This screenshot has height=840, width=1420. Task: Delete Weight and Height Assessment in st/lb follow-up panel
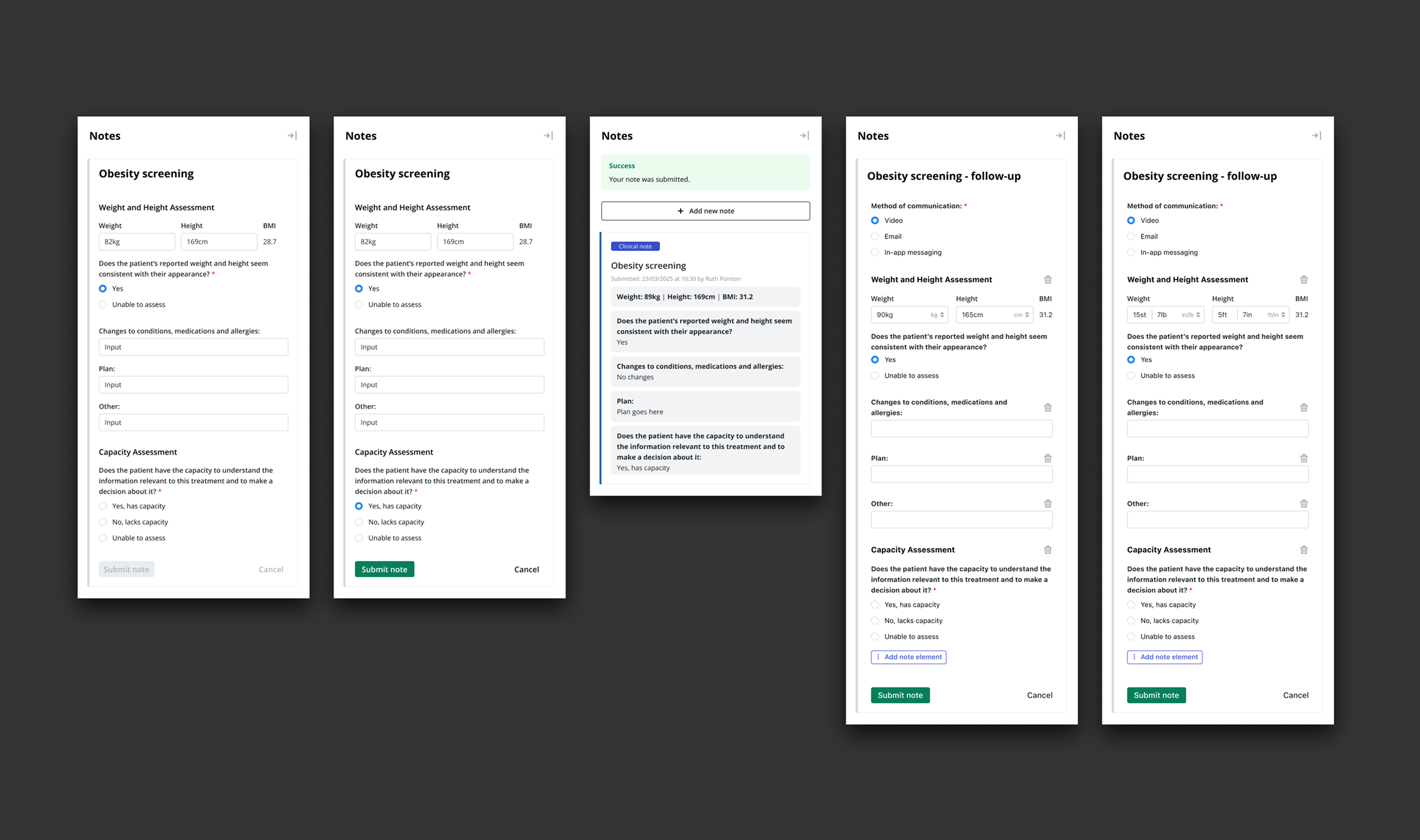(1304, 280)
